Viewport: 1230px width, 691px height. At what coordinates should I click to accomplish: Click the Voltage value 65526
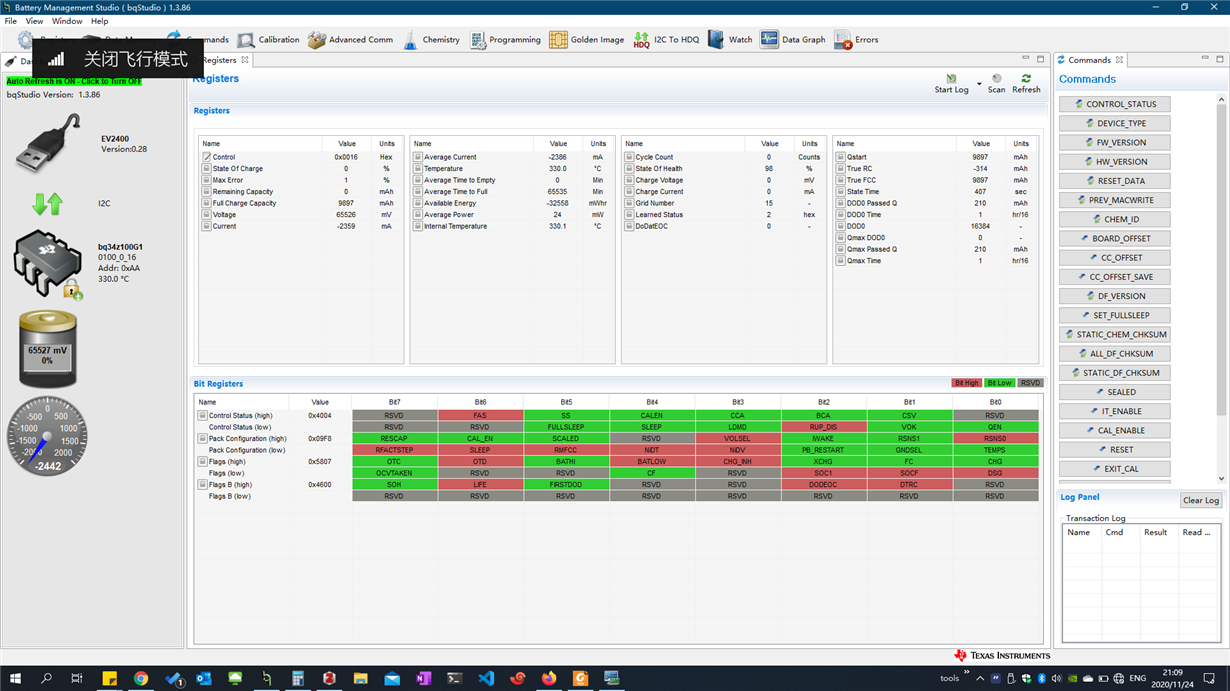[x=346, y=215]
